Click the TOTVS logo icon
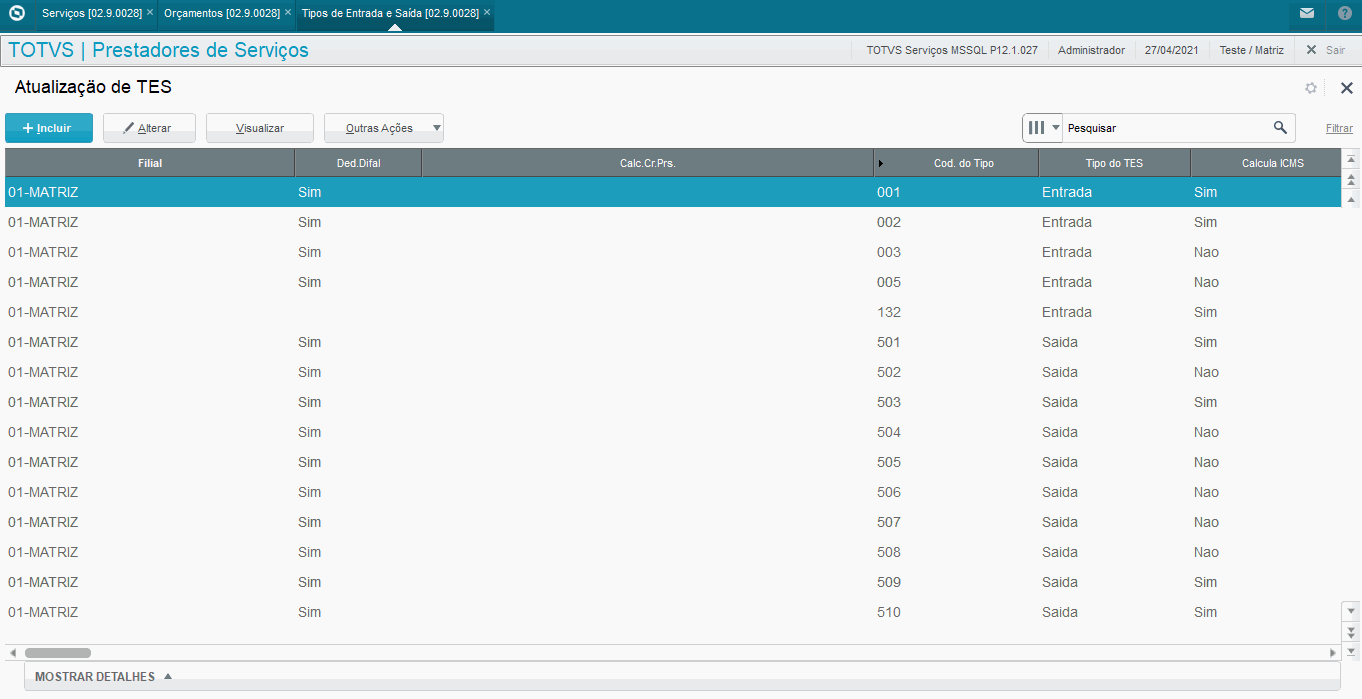The image size is (1362, 699). (x=17, y=13)
